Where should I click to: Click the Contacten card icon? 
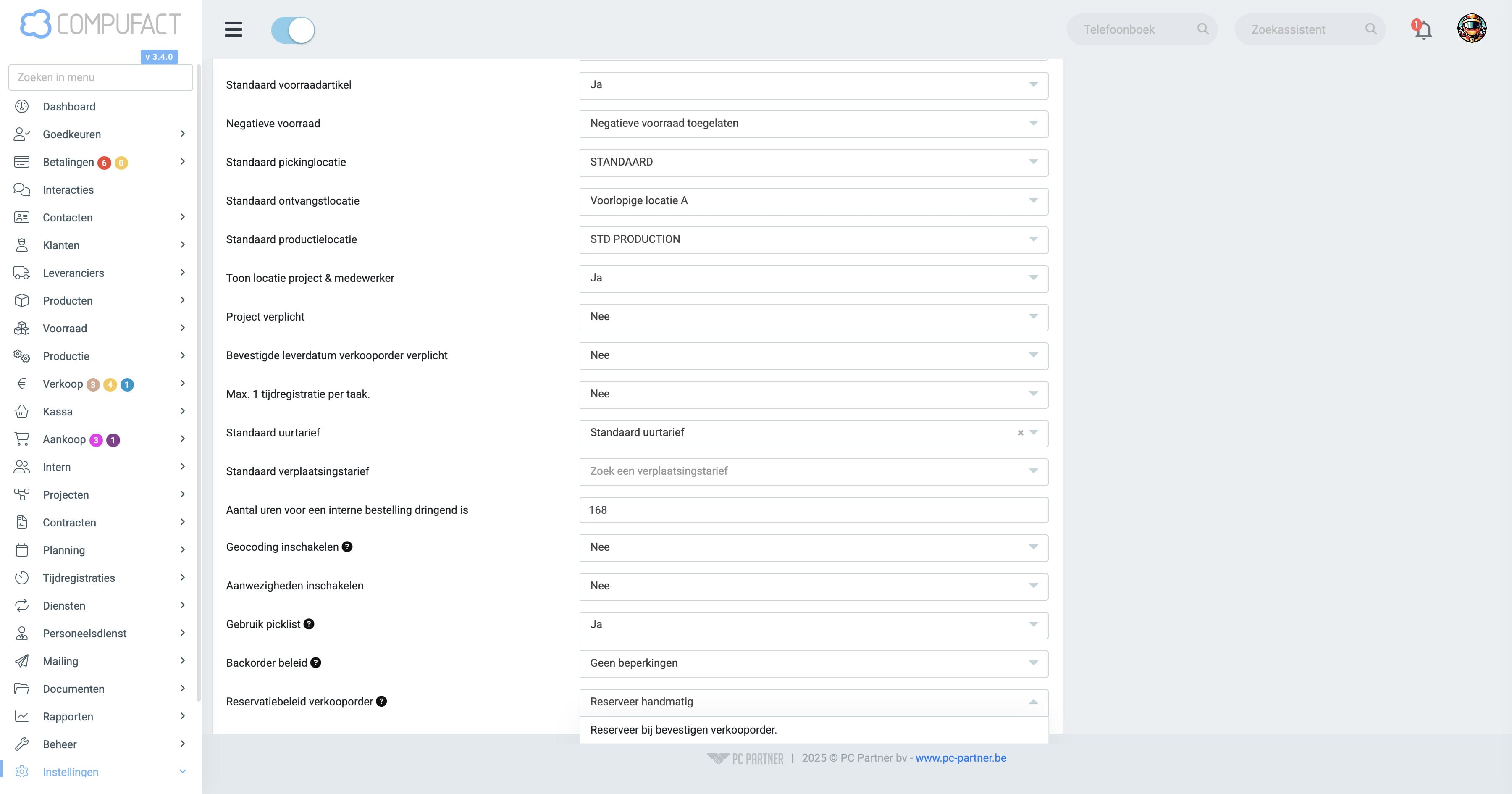coord(22,217)
